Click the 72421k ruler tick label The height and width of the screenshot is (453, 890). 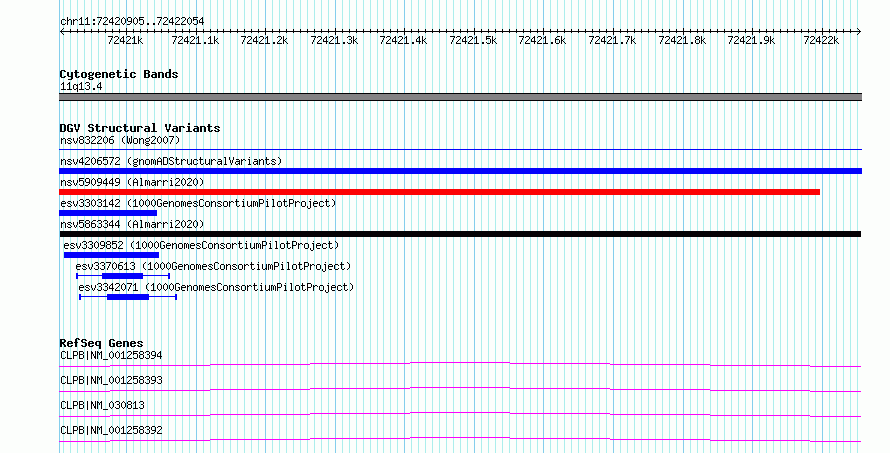point(125,40)
